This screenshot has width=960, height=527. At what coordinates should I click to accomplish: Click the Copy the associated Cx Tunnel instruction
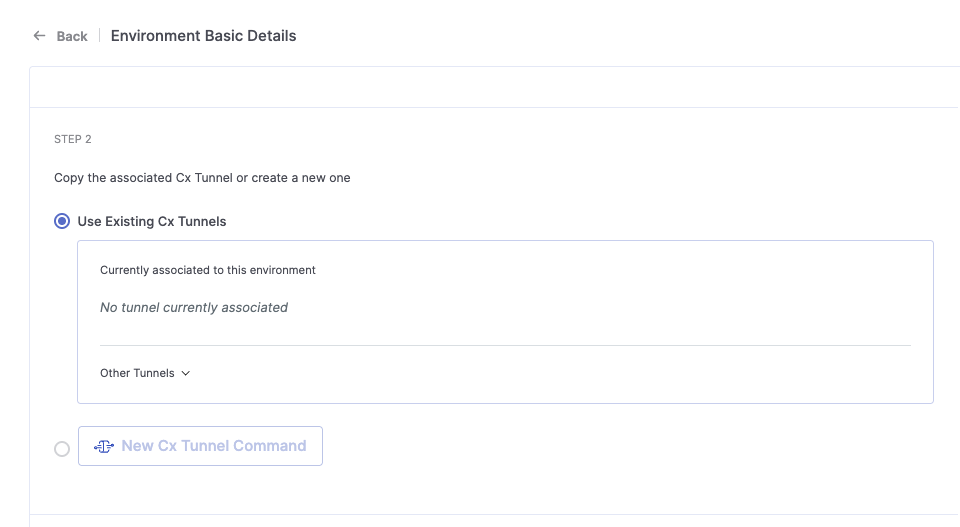(x=202, y=178)
